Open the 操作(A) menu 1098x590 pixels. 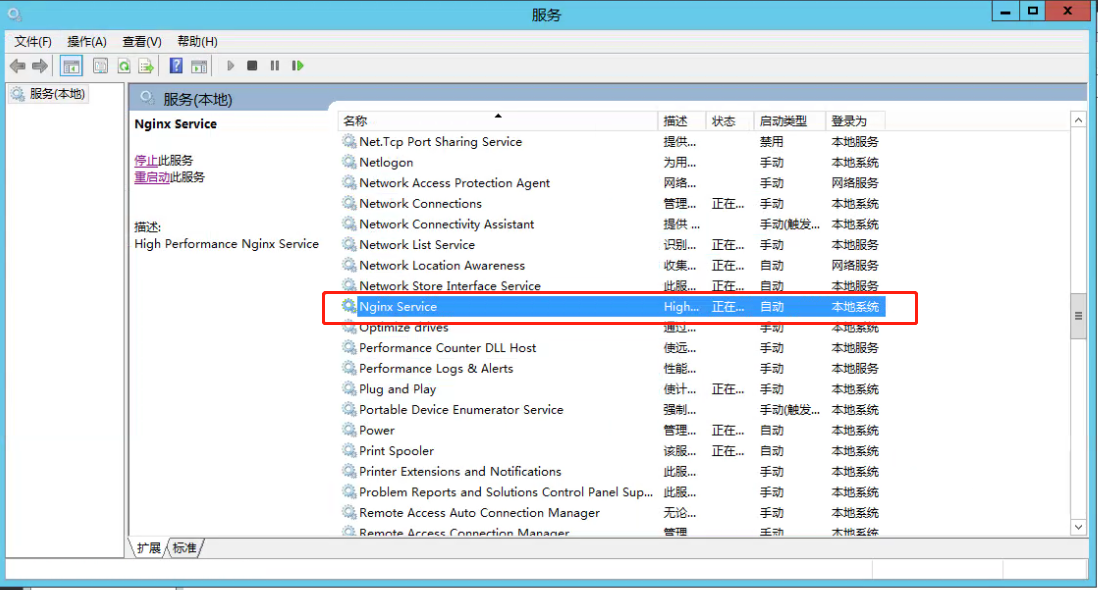pyautogui.click(x=87, y=41)
